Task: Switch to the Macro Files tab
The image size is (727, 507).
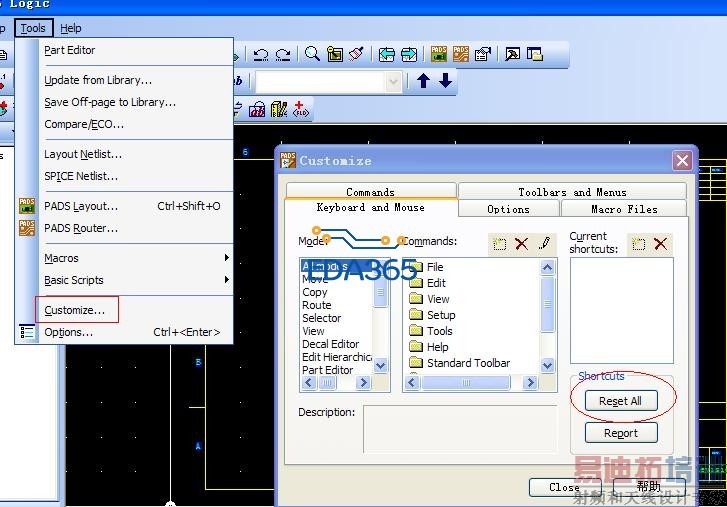Action: (x=624, y=209)
